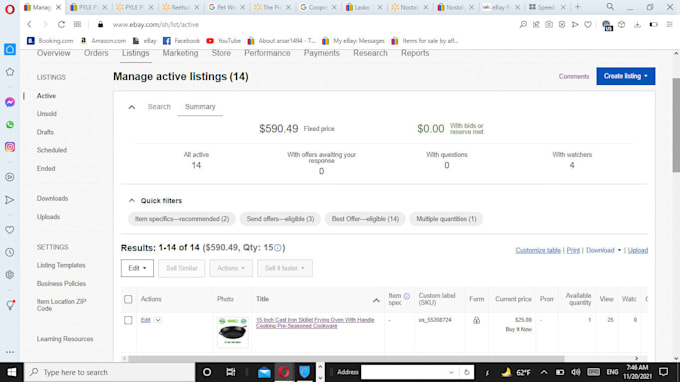Open speed dial grid icon
This screenshot has width=680, height=382.
tap(77, 25)
